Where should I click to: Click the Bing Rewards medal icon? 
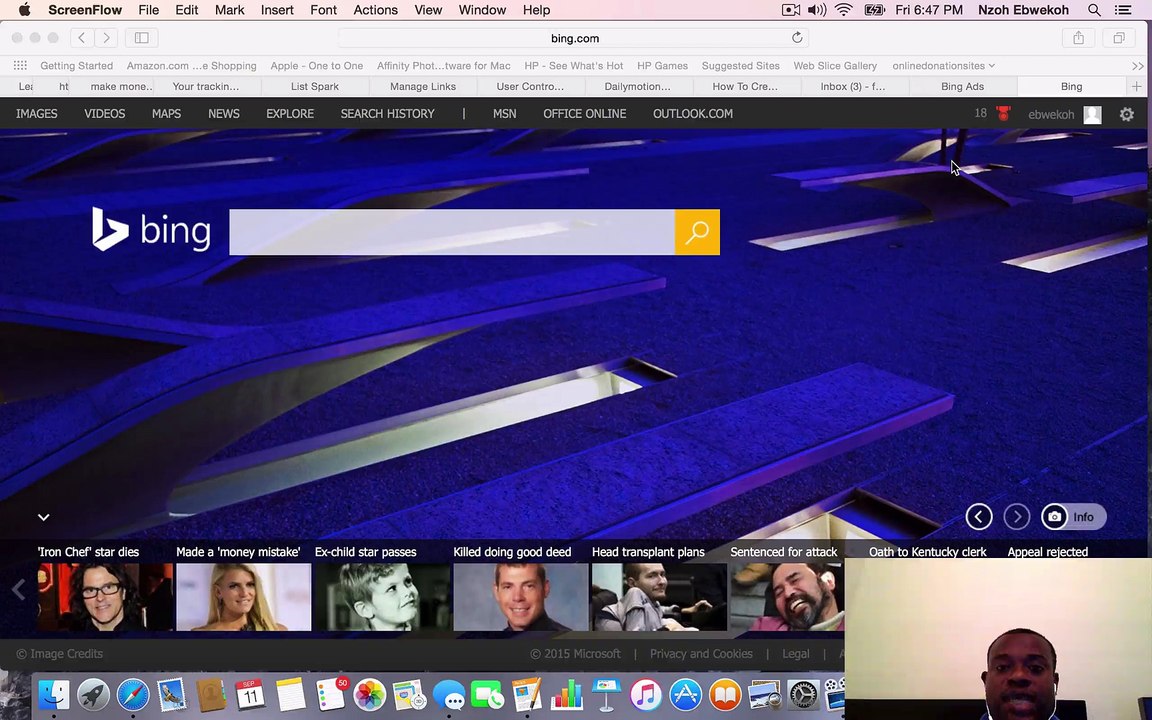pyautogui.click(x=1004, y=114)
